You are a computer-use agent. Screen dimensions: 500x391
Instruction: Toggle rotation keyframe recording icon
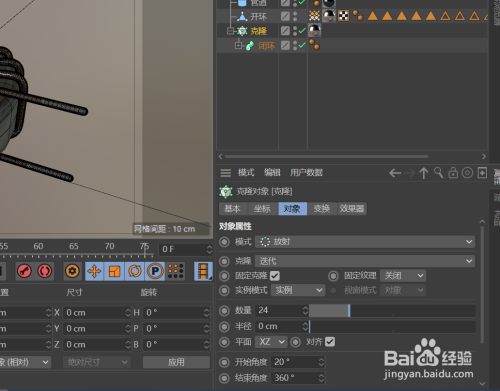pos(135,271)
